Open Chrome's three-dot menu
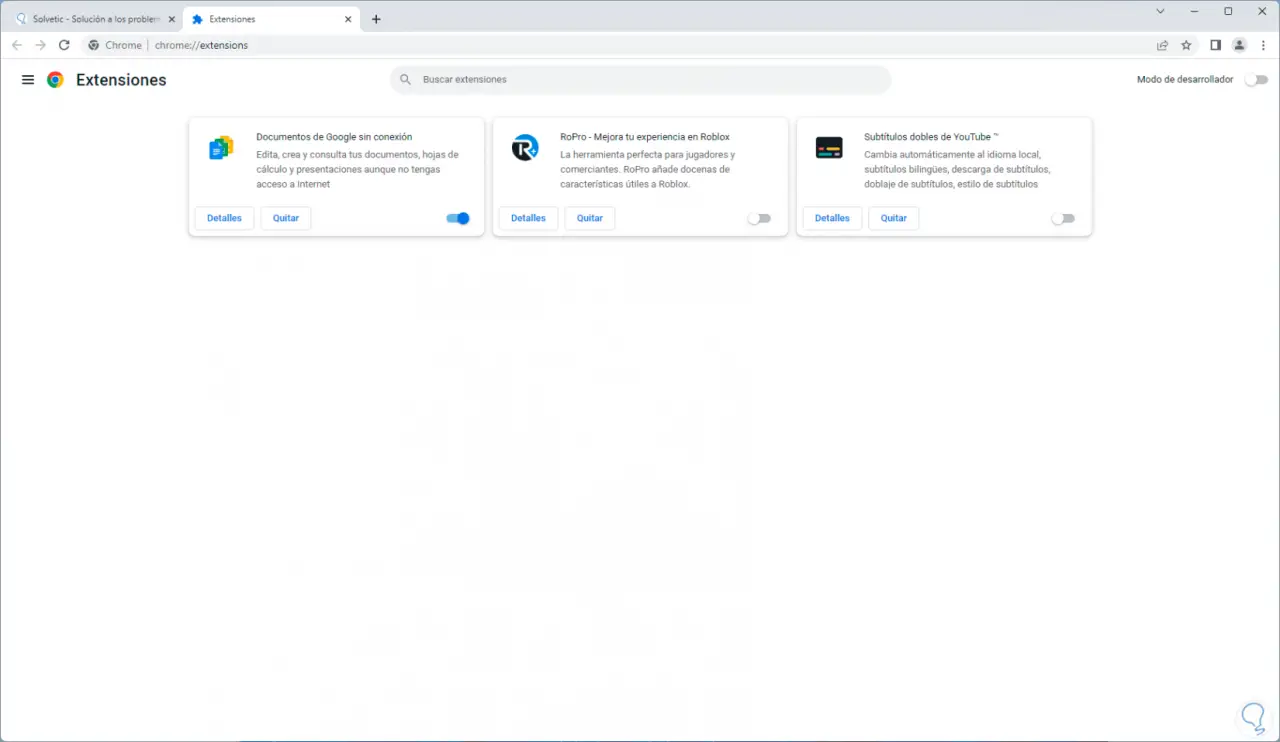 1263,45
